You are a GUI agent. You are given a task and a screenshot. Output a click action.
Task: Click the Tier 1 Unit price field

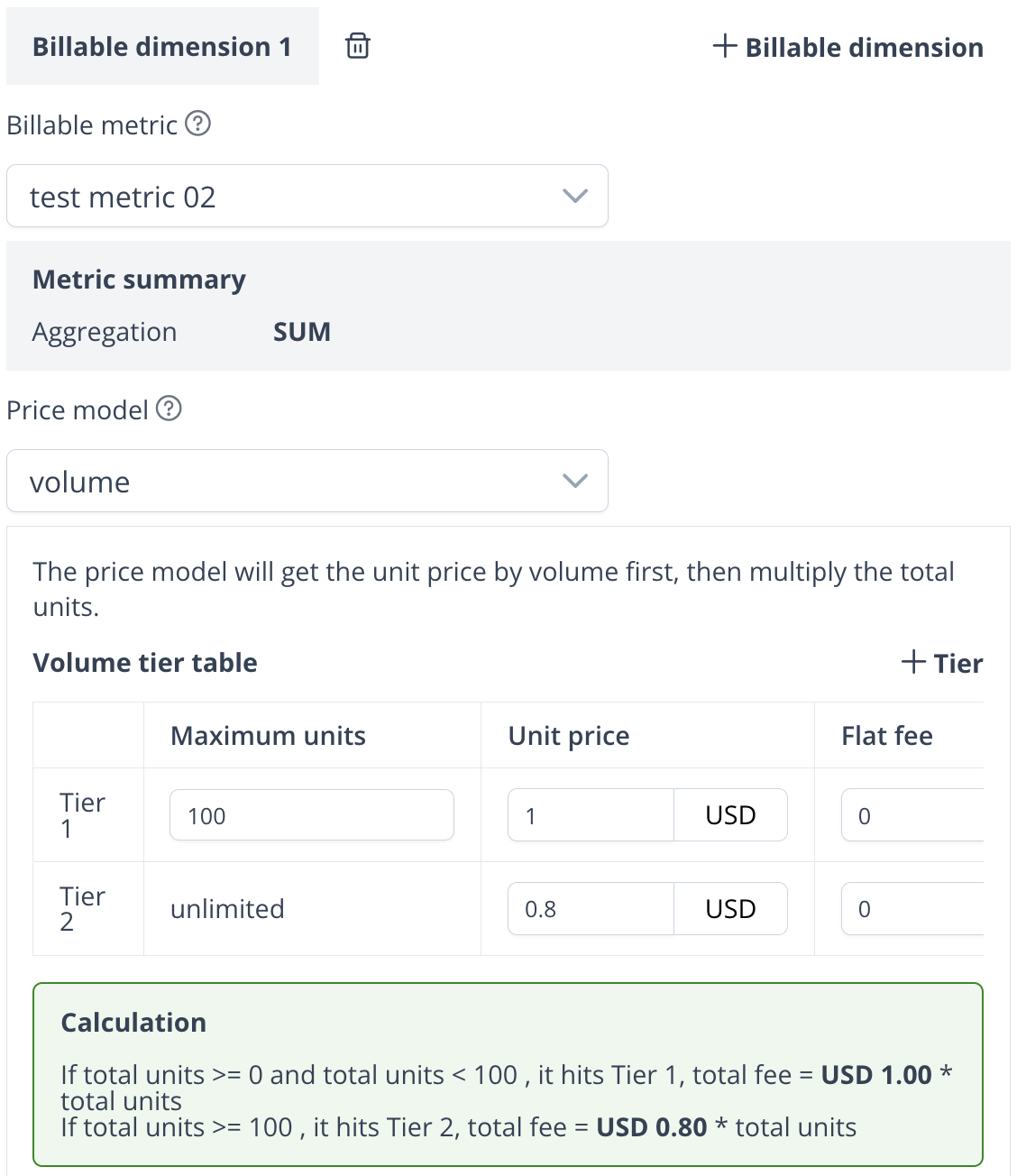pos(591,816)
